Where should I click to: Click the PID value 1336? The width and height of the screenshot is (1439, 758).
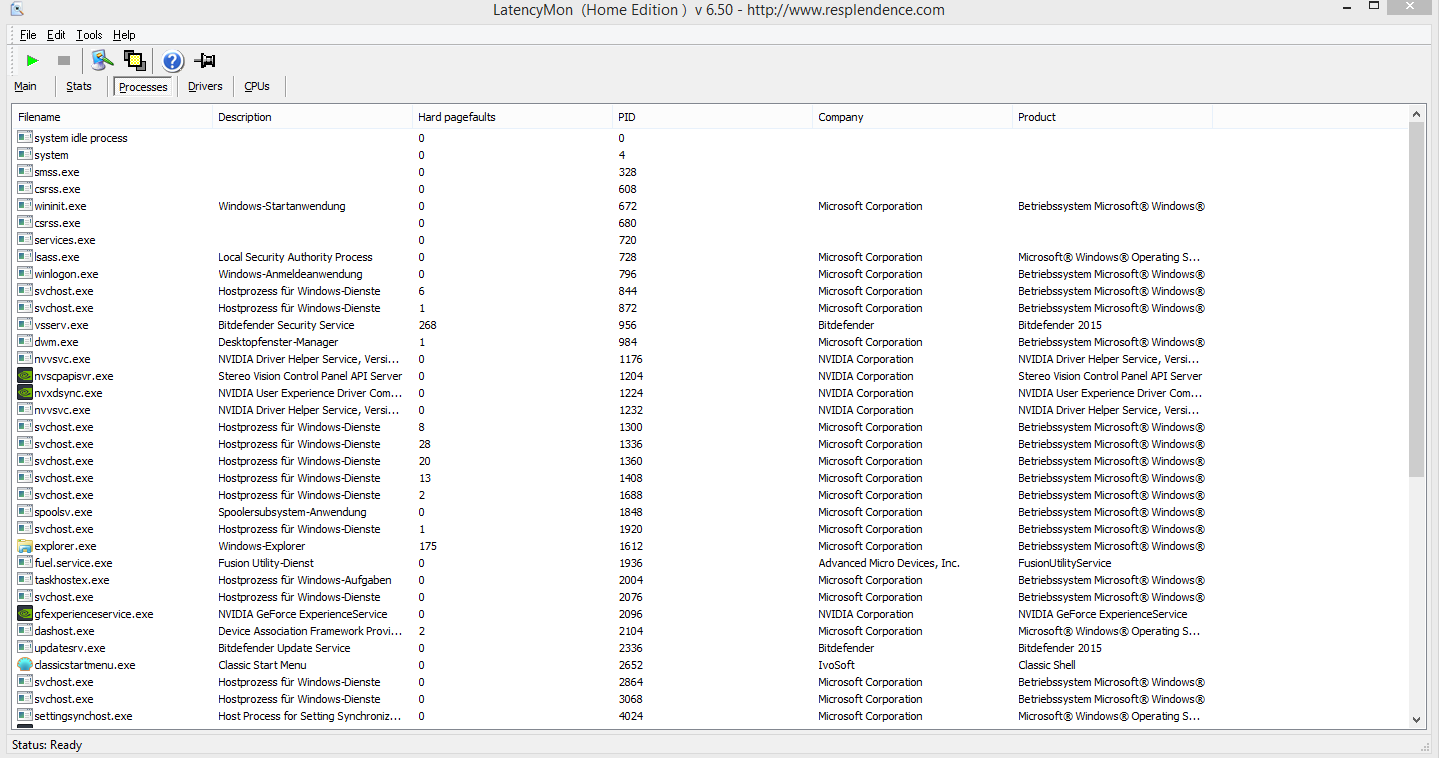tap(630, 444)
